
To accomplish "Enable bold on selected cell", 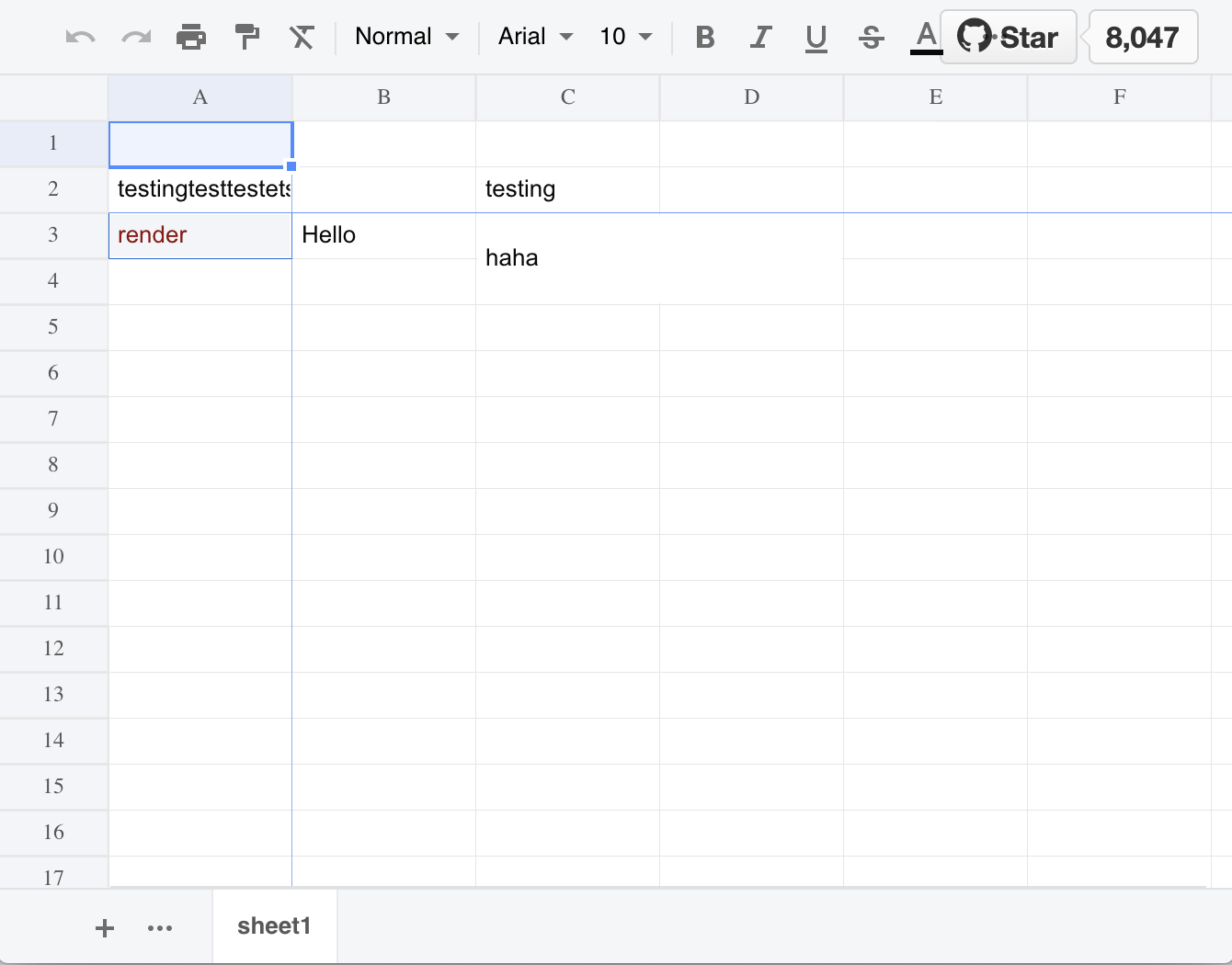I will click(x=705, y=37).
